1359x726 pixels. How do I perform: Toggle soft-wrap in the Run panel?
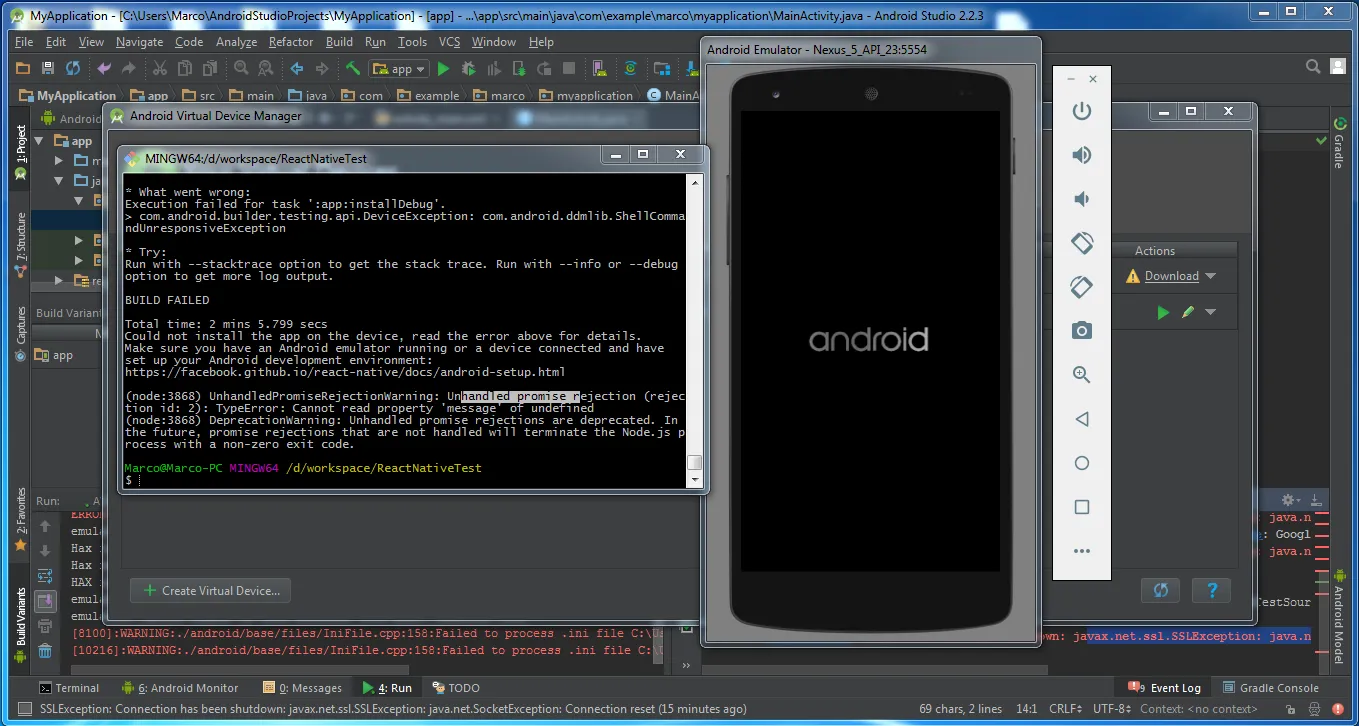tap(45, 576)
